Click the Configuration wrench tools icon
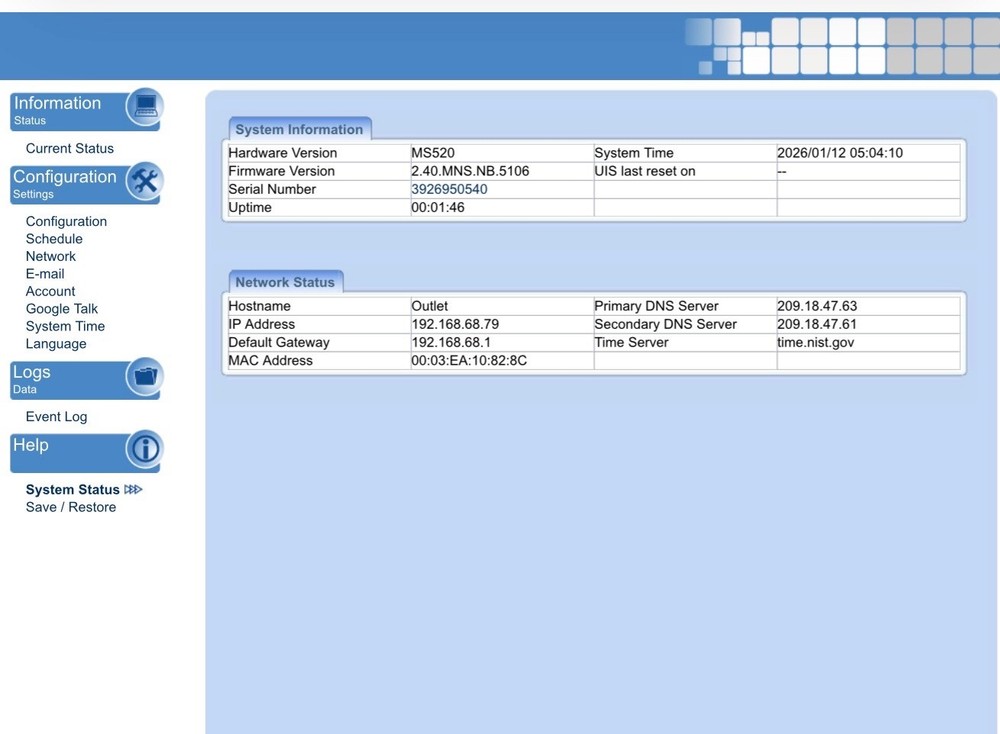This screenshot has height=734, width=1000. (145, 182)
